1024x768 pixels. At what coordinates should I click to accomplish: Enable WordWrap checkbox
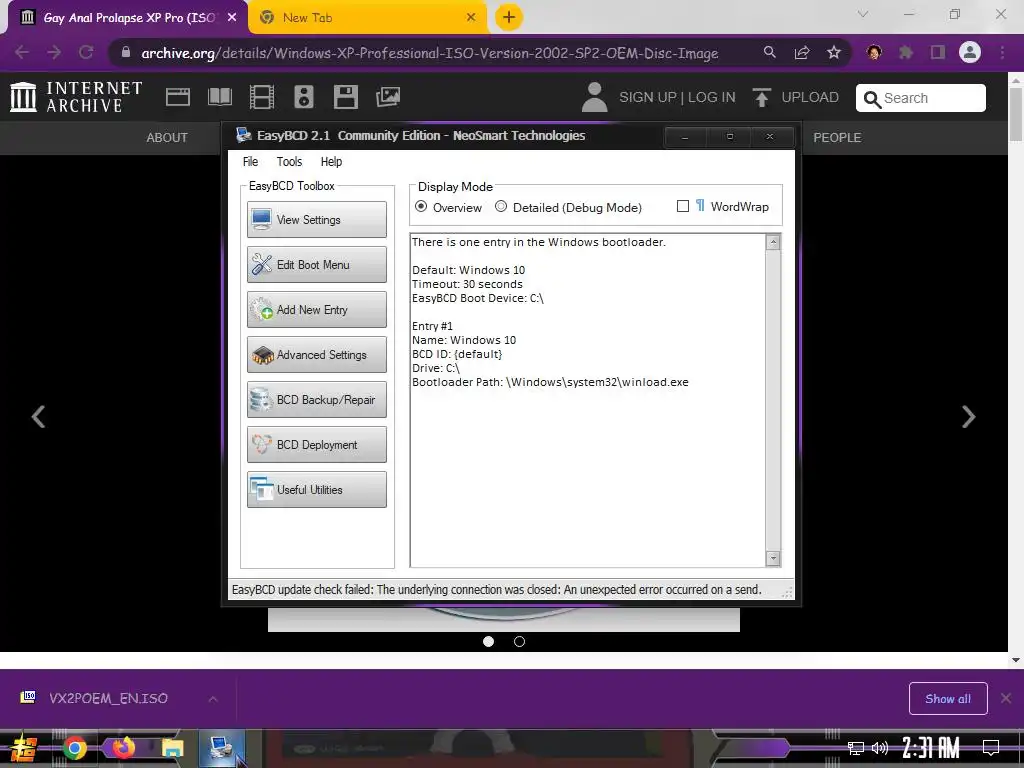point(683,206)
